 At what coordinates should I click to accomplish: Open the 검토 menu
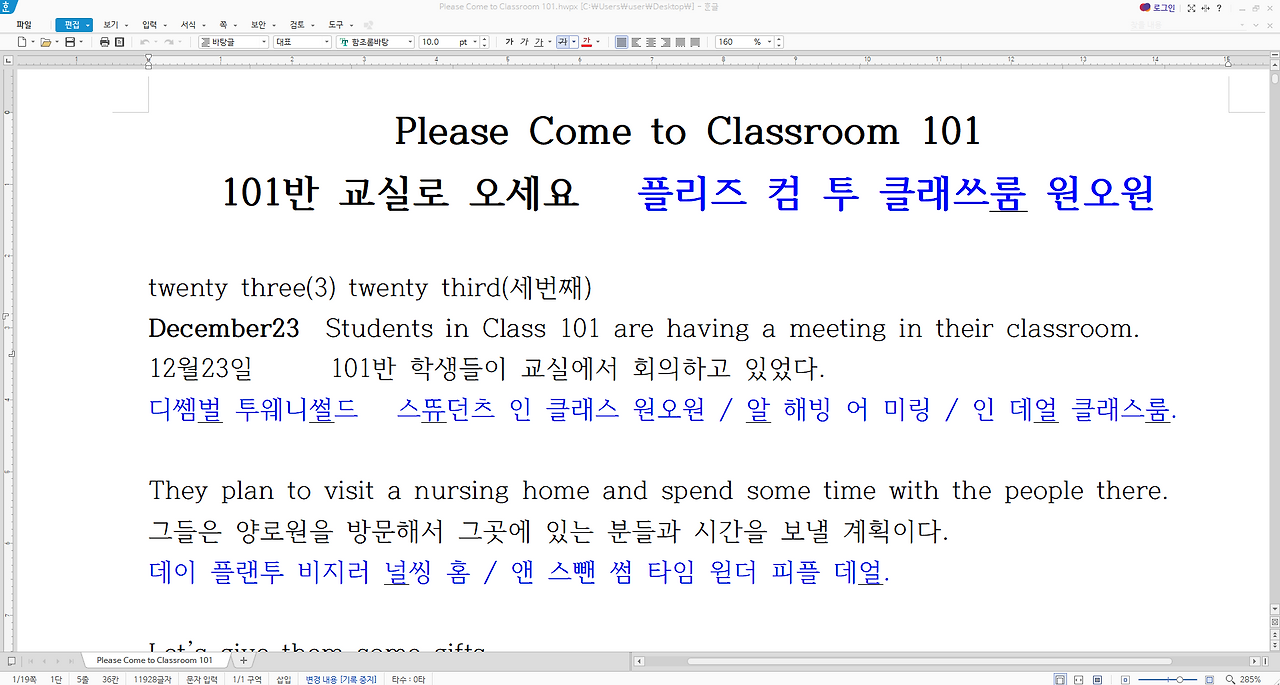[x=300, y=24]
